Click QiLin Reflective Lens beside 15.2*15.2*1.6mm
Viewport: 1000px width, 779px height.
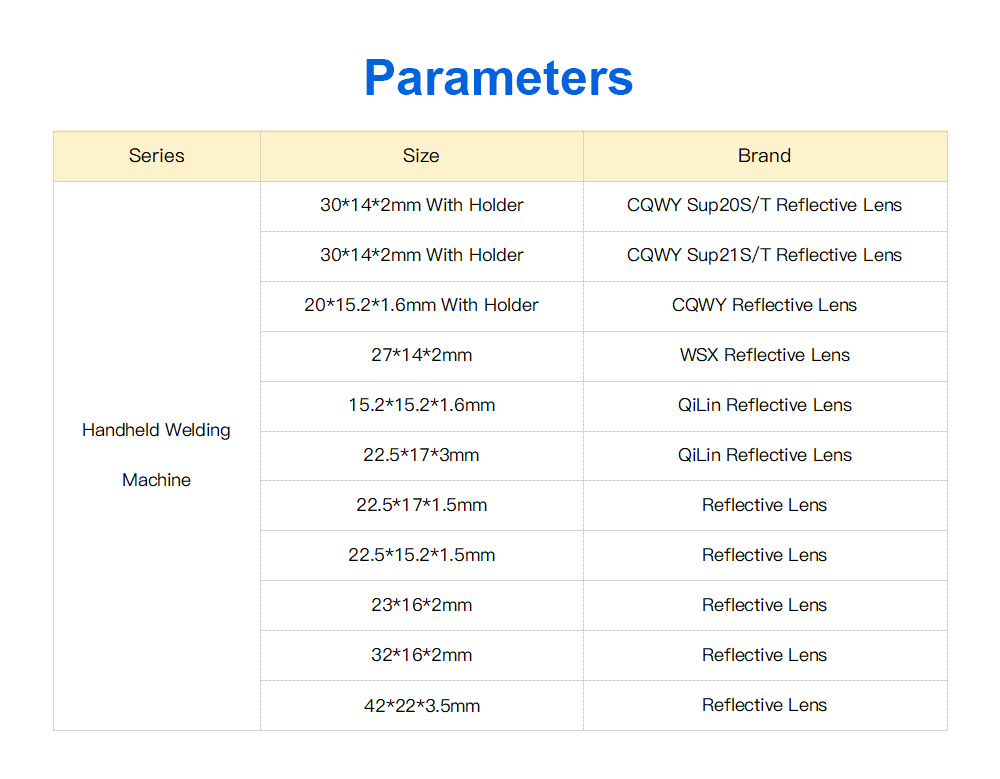pos(765,405)
